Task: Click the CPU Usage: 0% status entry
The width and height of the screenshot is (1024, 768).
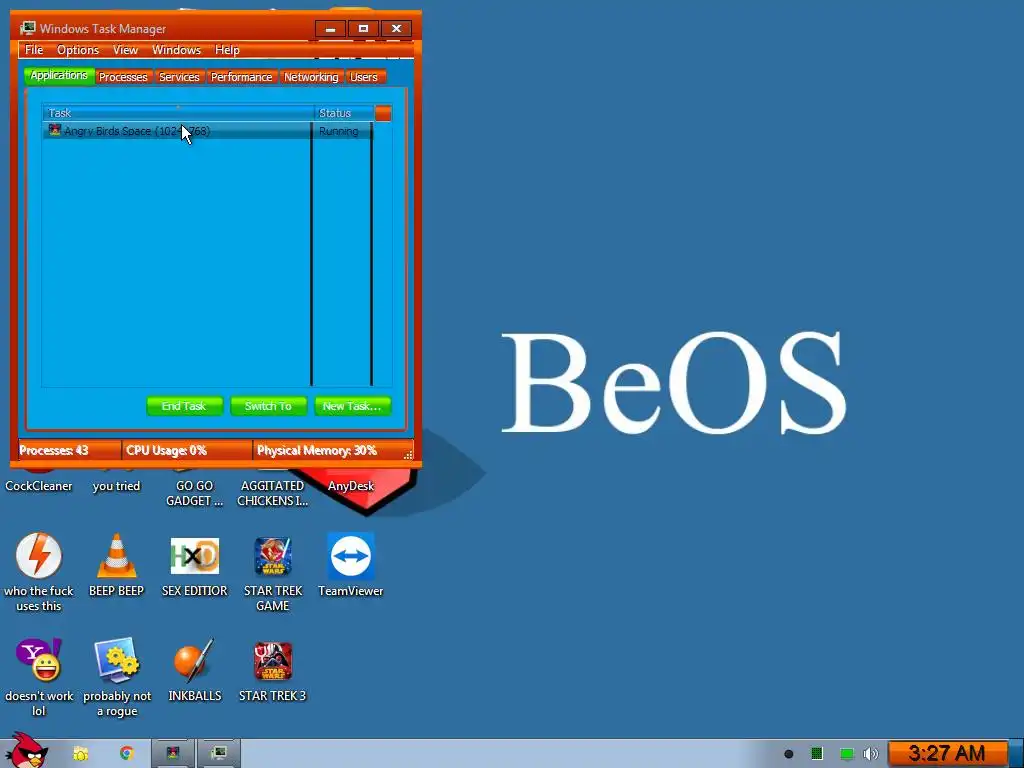Action: [x=187, y=451]
